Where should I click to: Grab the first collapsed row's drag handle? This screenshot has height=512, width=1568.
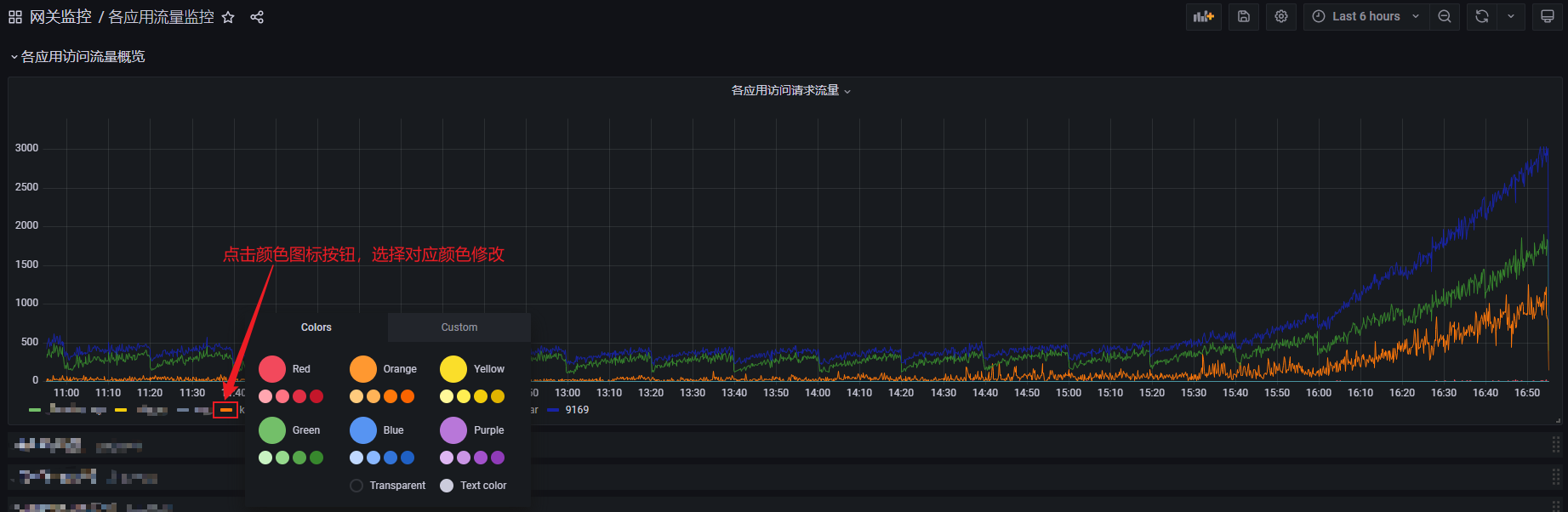(1556, 445)
